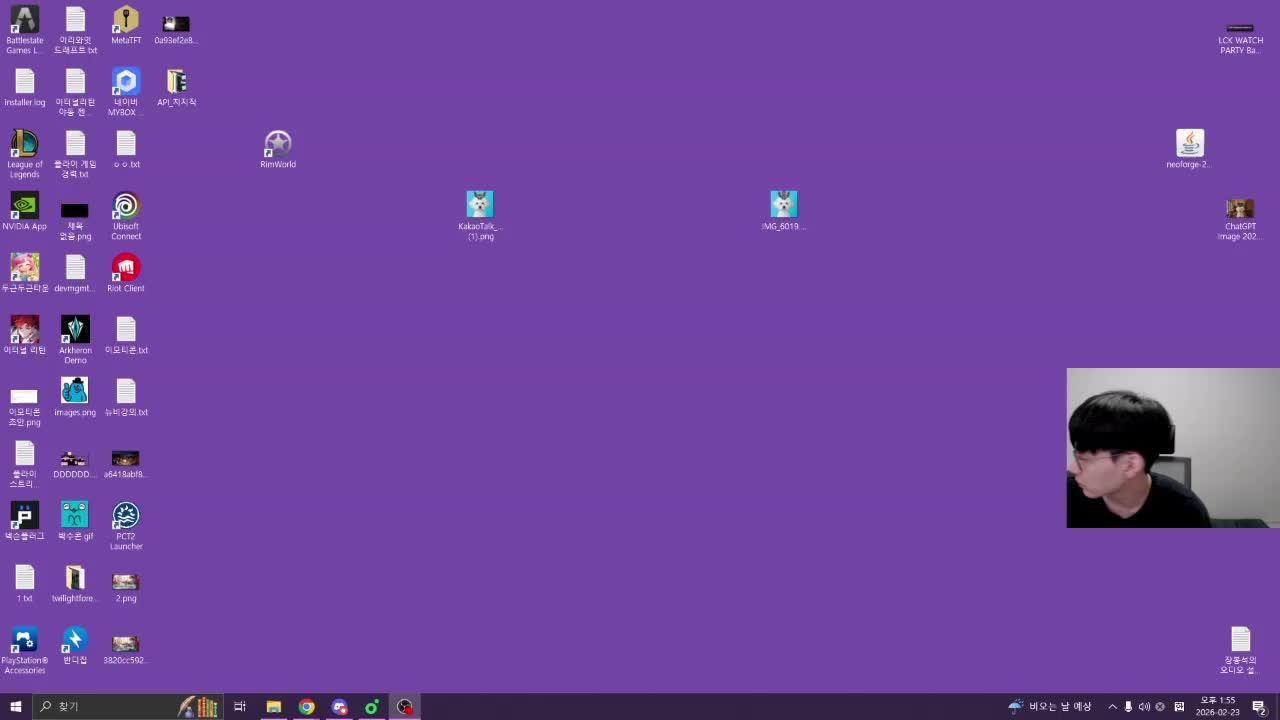
Task: Select the DDDDDD image thumbnail
Action: pos(75,463)
